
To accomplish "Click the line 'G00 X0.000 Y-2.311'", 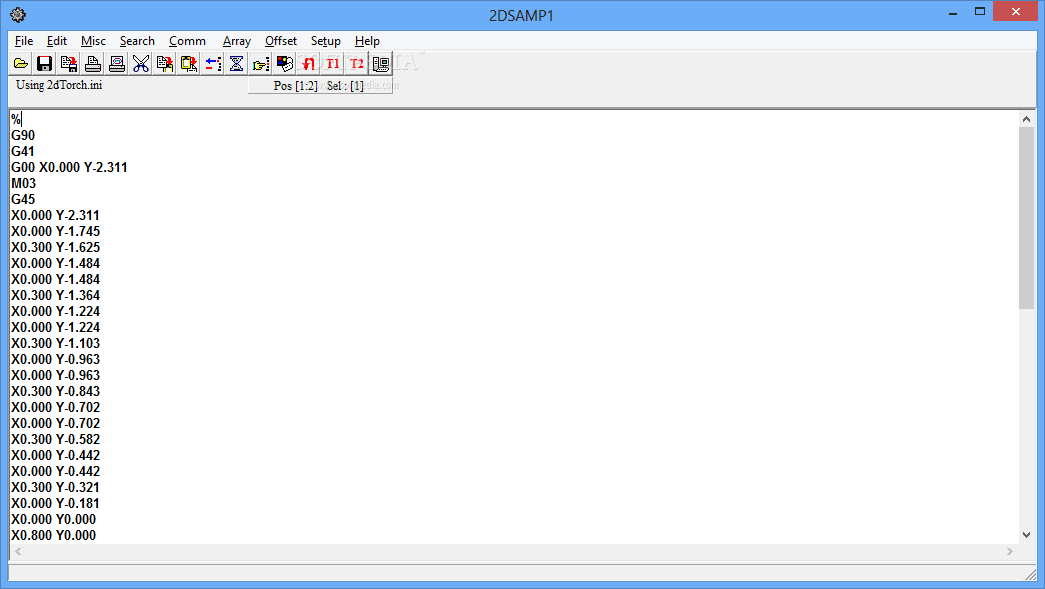I will click(69, 167).
